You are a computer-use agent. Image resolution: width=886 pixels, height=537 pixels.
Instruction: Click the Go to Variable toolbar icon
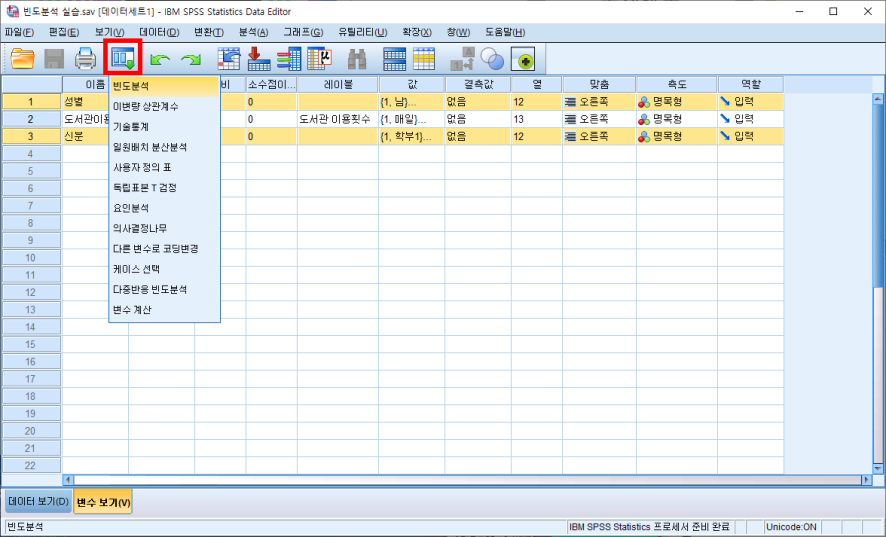point(259,59)
